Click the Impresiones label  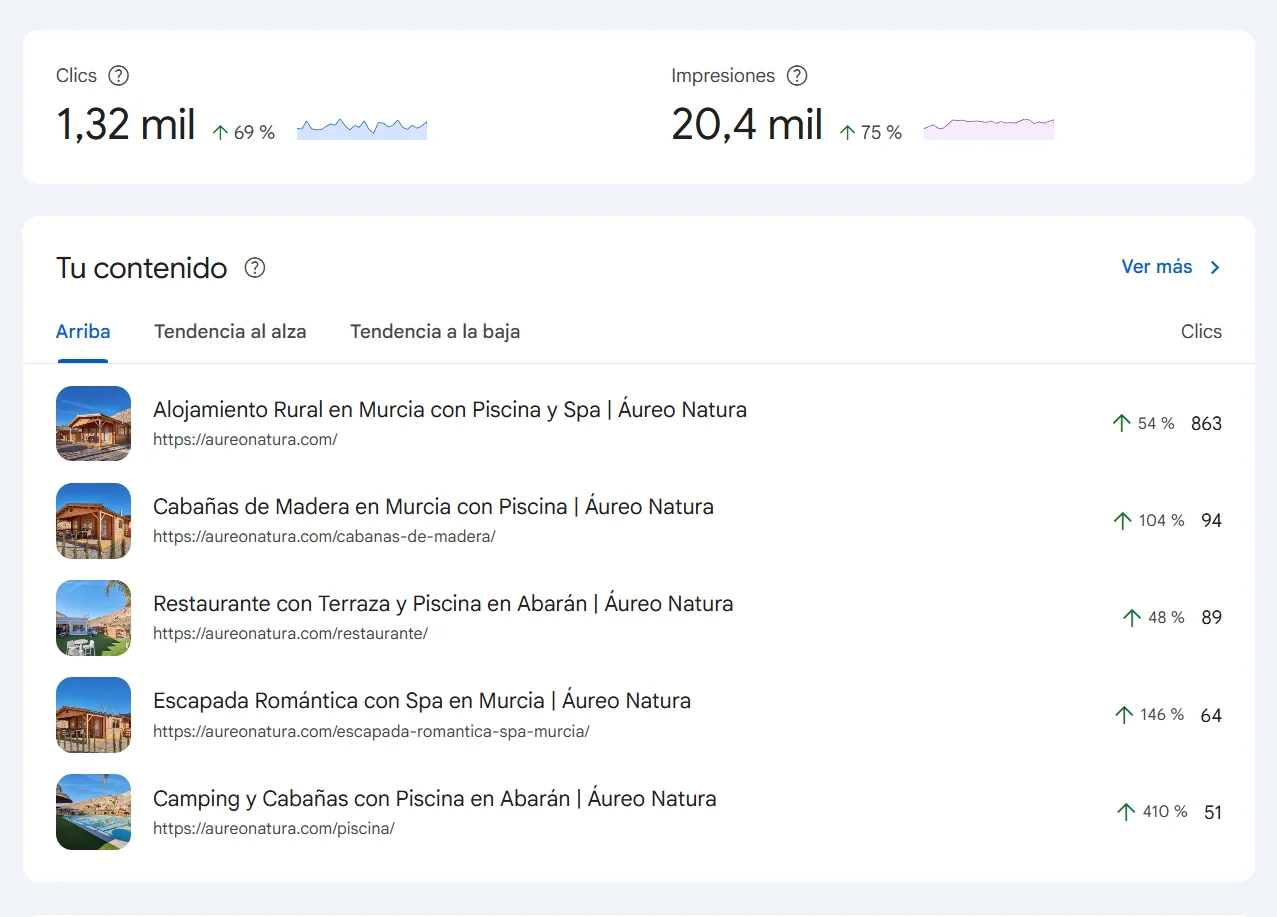click(723, 76)
